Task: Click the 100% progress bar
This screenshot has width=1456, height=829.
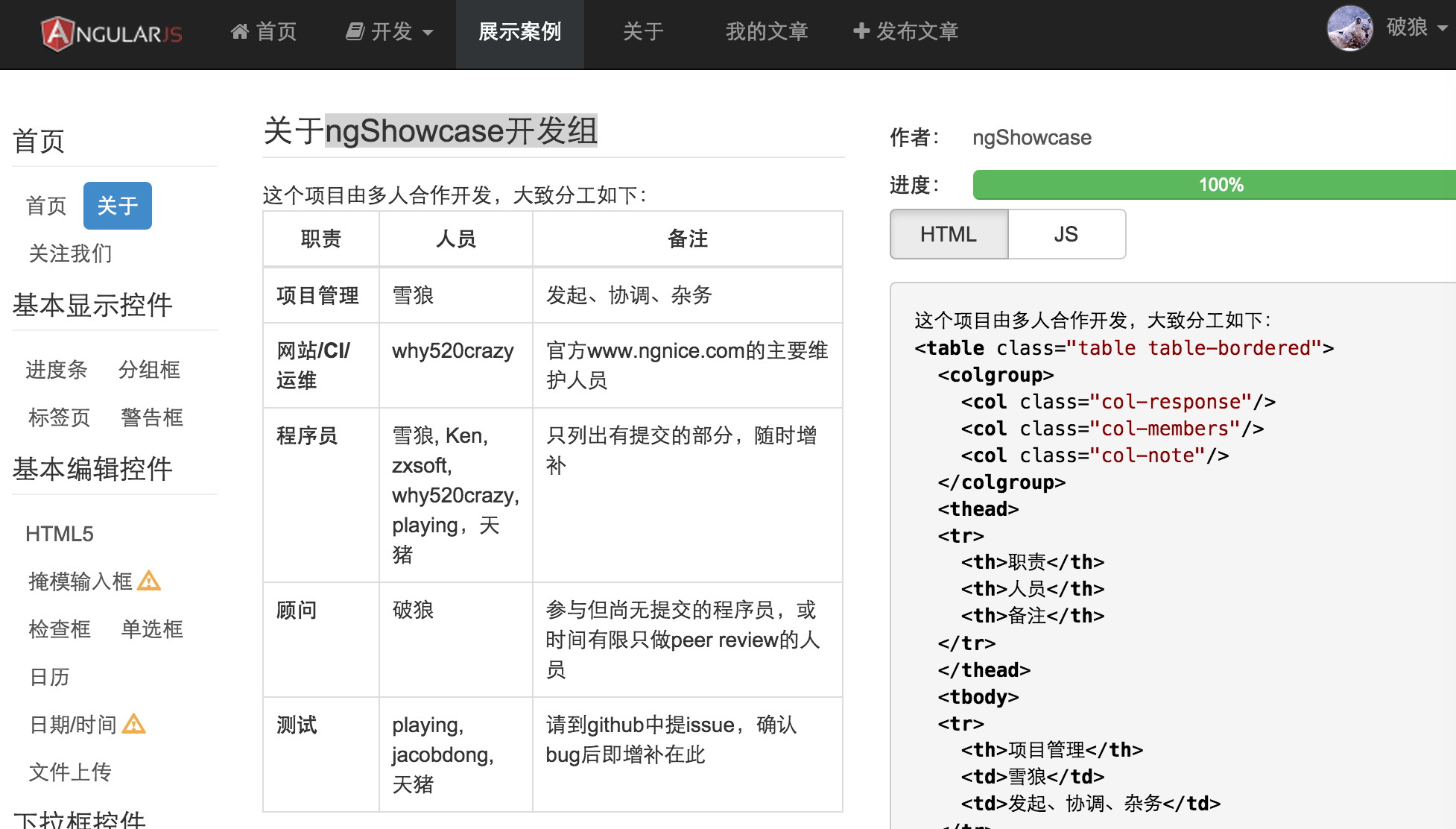Action: pos(1215,185)
